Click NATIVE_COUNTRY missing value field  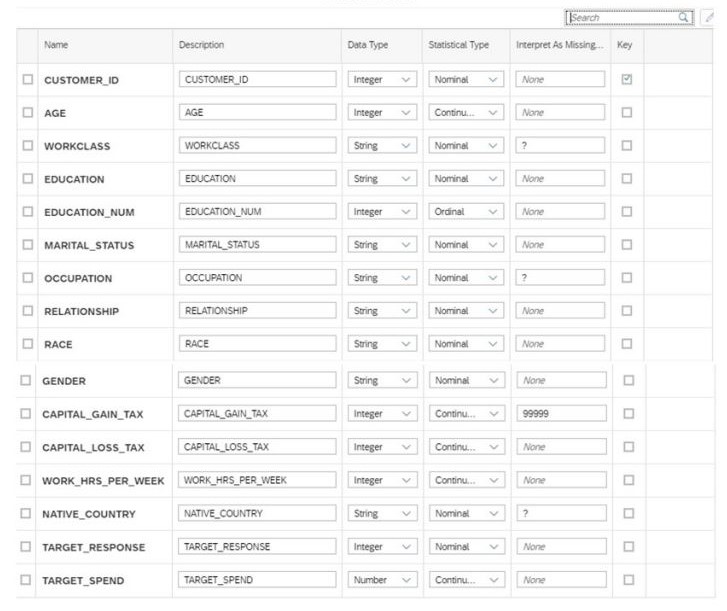click(561, 514)
